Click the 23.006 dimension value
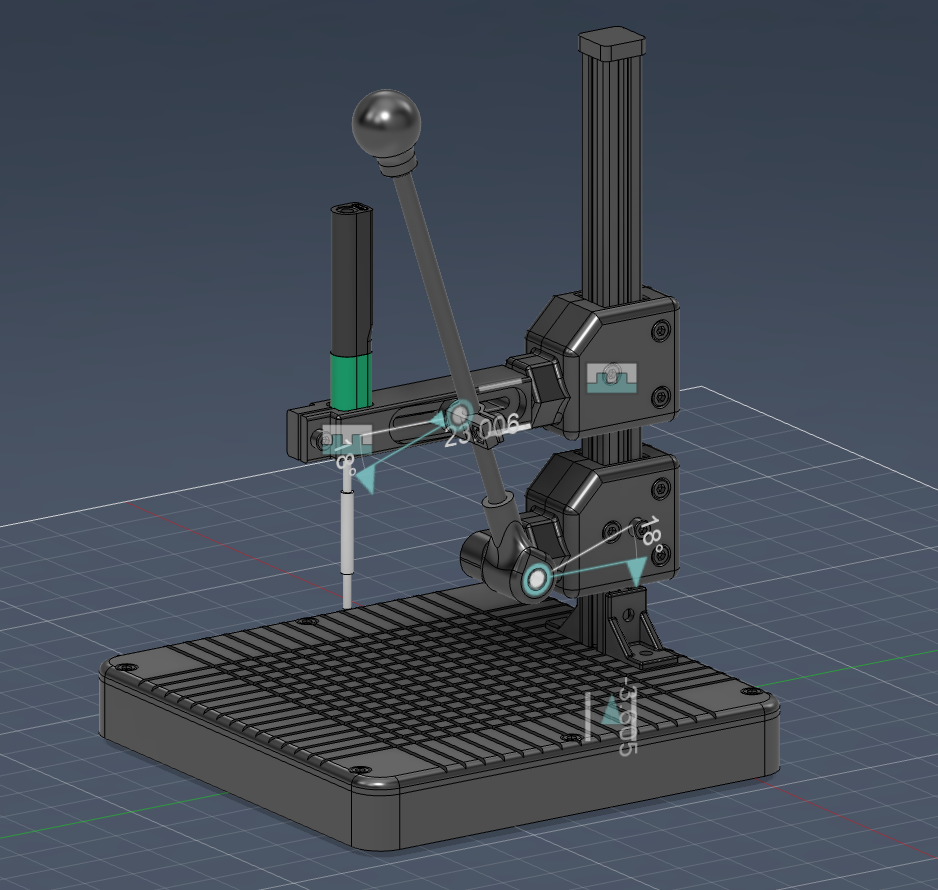This screenshot has height=890, width=938. (482, 431)
